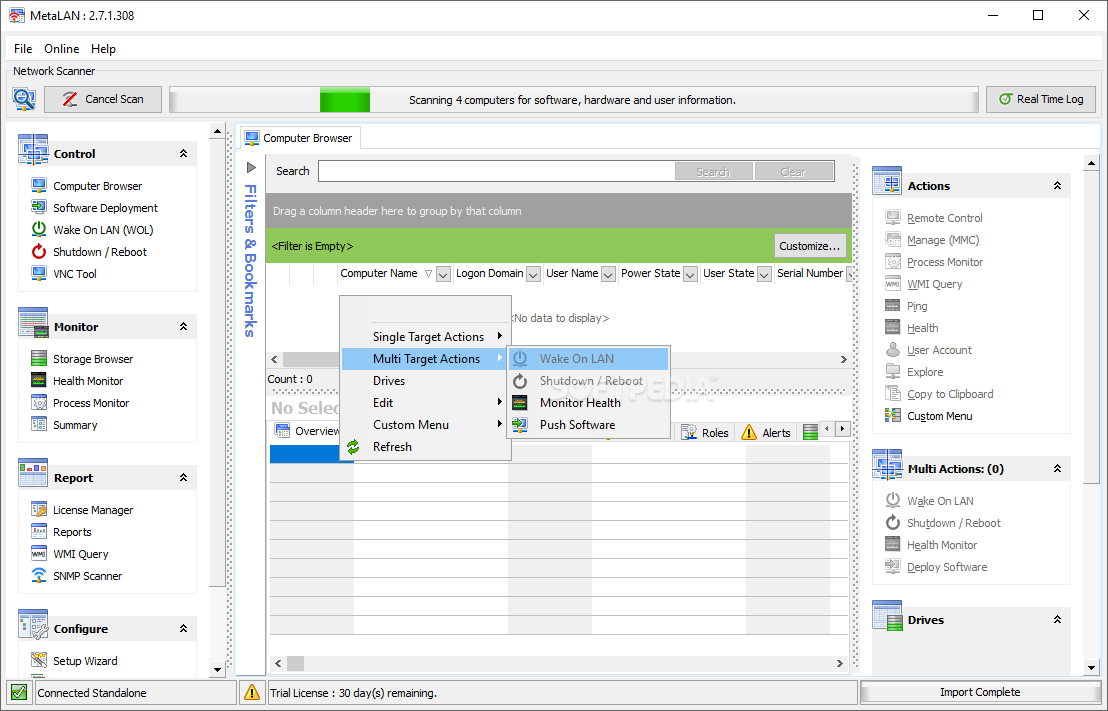Click left sidebar scroll down arrow
This screenshot has height=711, width=1108.
pos(218,669)
